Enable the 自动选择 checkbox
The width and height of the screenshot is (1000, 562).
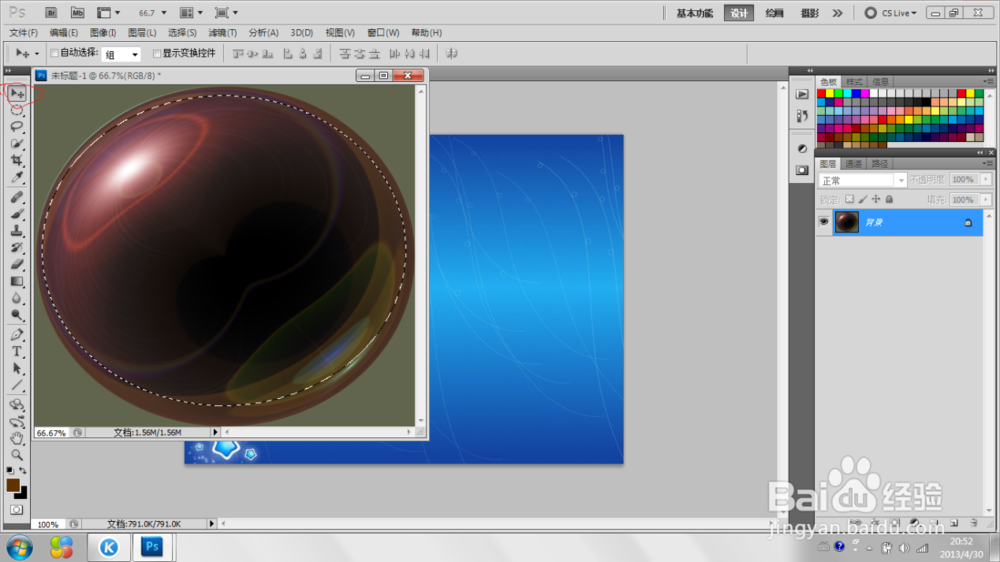(54, 53)
